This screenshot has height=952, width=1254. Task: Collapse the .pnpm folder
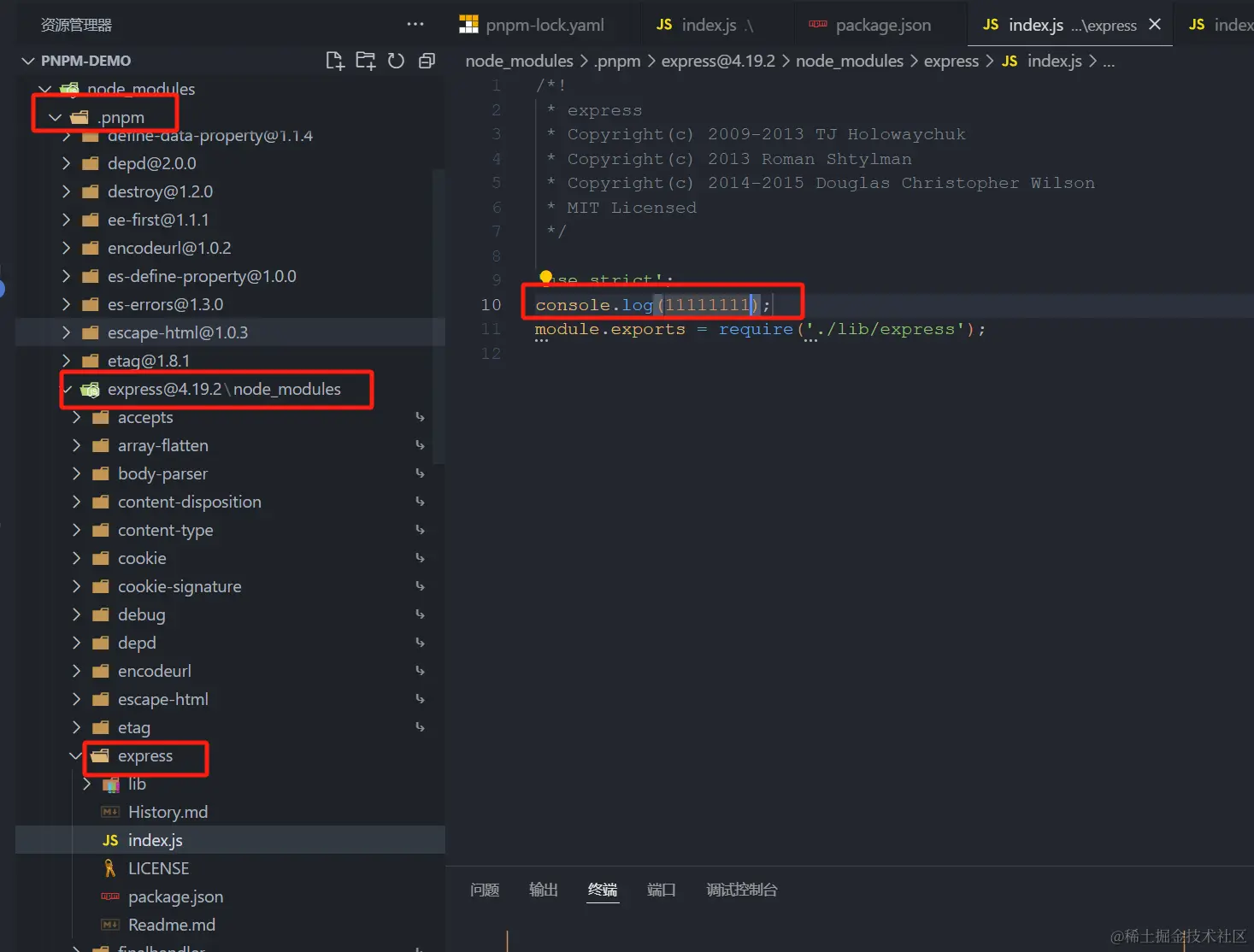[56, 117]
